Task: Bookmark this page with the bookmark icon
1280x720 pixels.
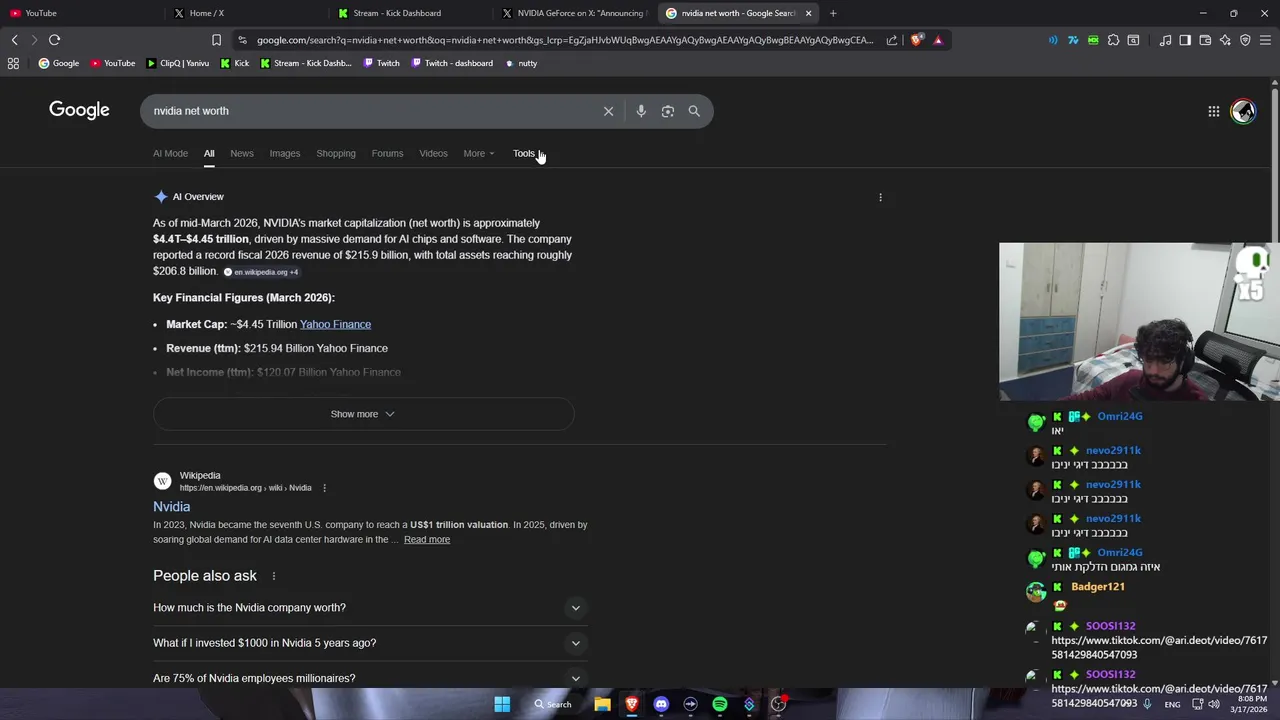Action: tap(216, 40)
